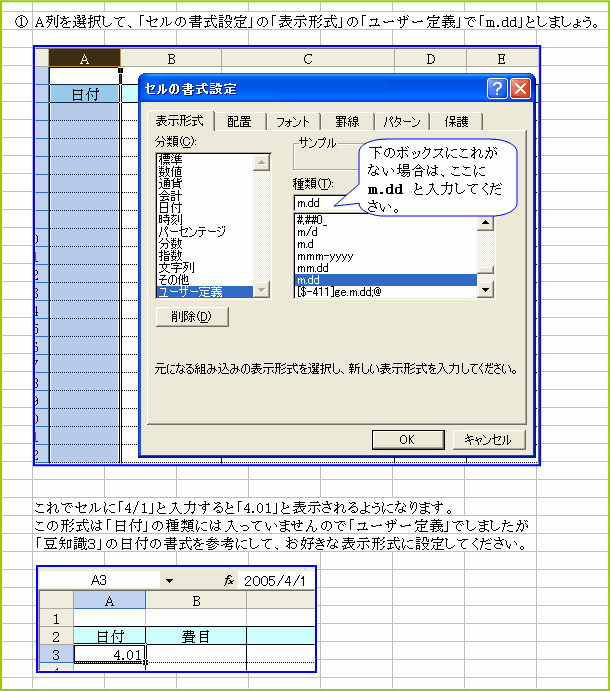Choose the #,##0_ format entry
The height and width of the screenshot is (691, 610).
pyautogui.click(x=386, y=220)
